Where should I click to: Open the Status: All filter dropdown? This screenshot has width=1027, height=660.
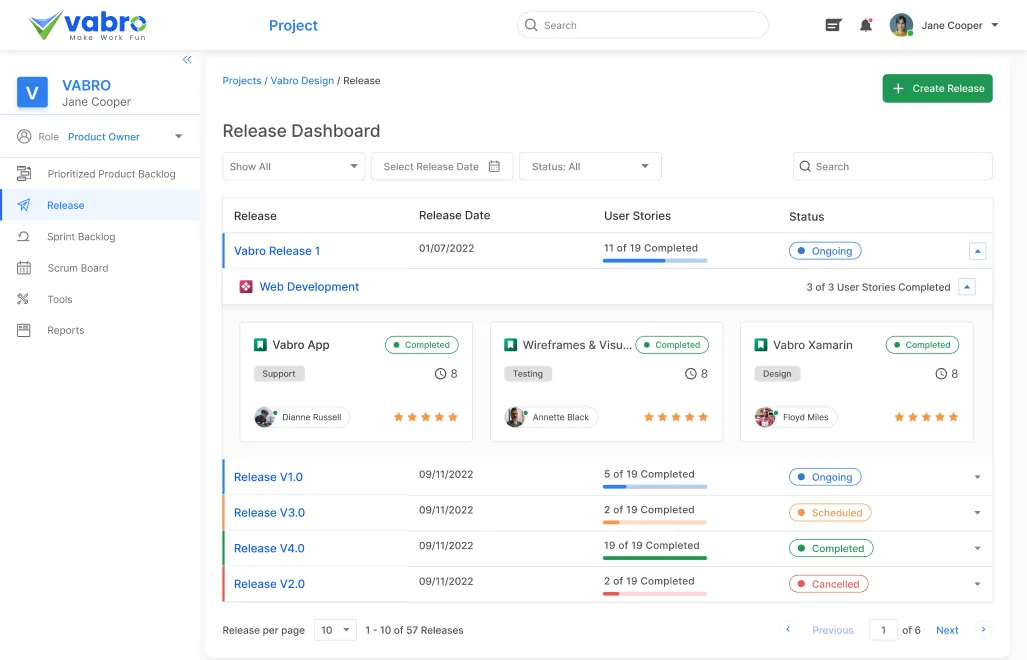(590, 167)
